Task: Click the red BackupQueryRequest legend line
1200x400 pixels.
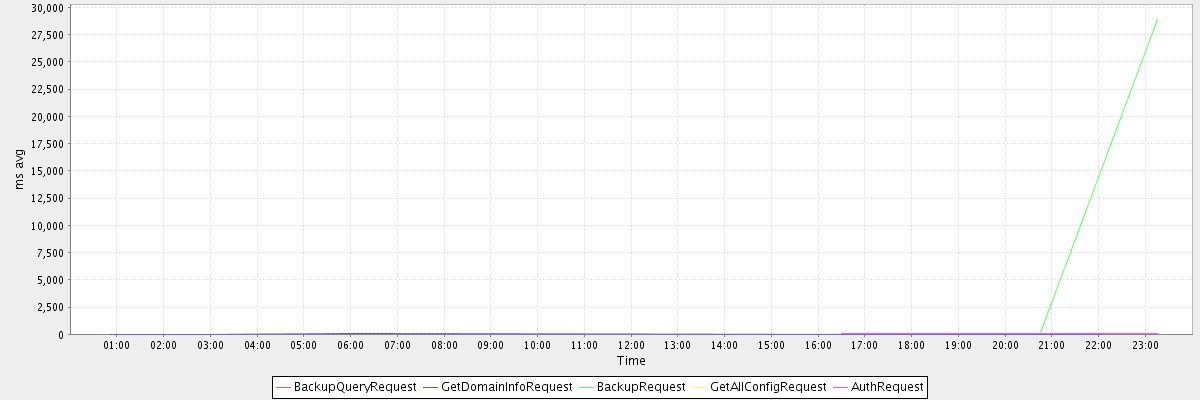Action: pos(283,386)
